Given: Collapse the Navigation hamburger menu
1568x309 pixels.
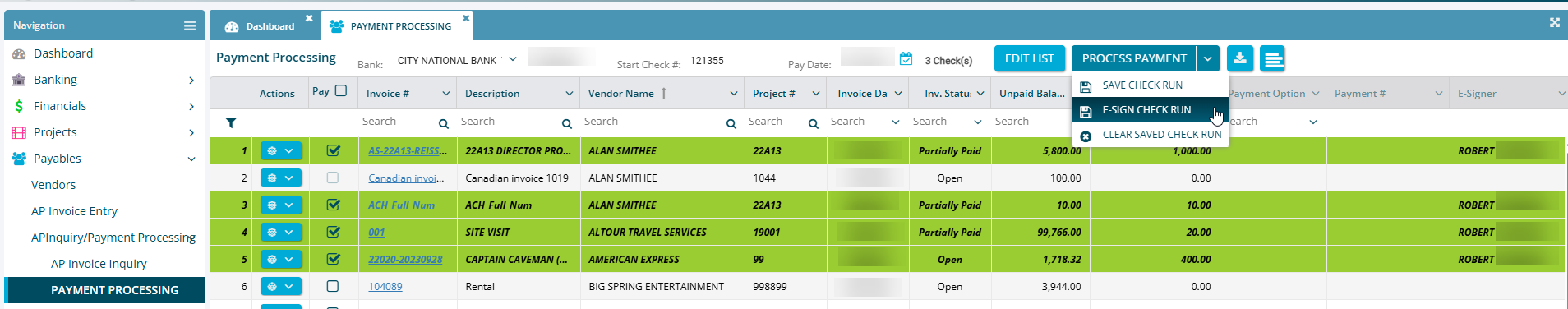Looking at the screenshot, I should 190,25.
